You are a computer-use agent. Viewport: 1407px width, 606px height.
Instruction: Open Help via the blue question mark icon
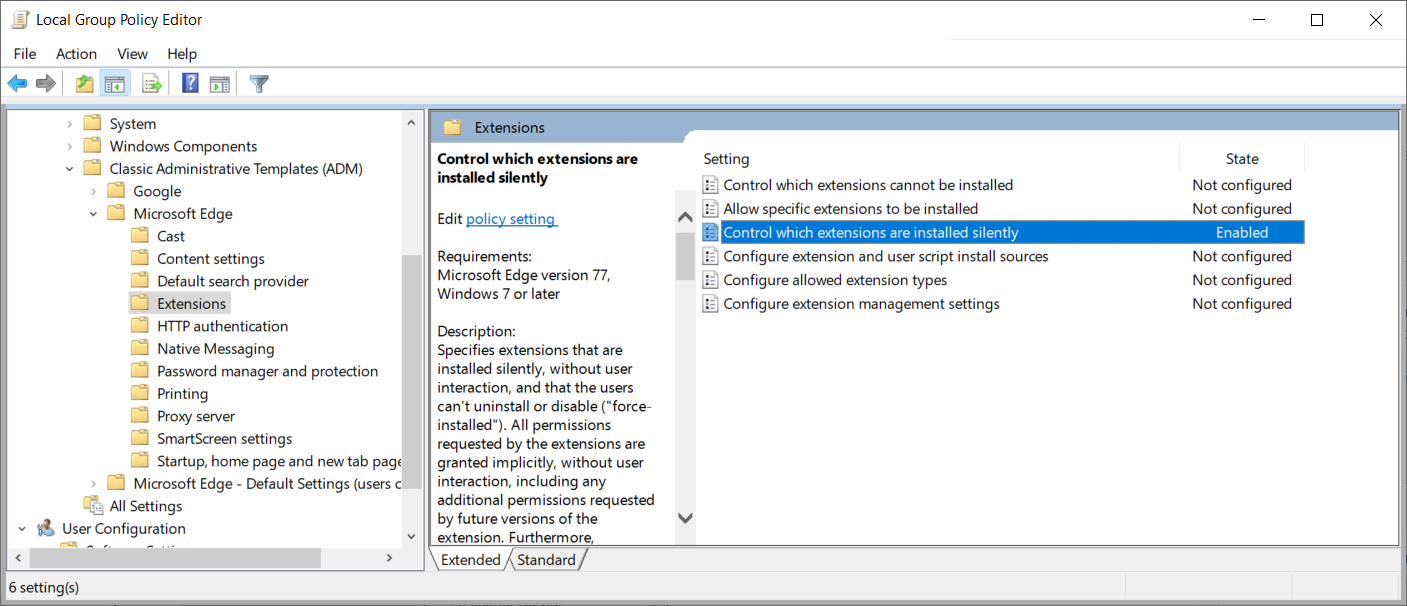click(190, 84)
